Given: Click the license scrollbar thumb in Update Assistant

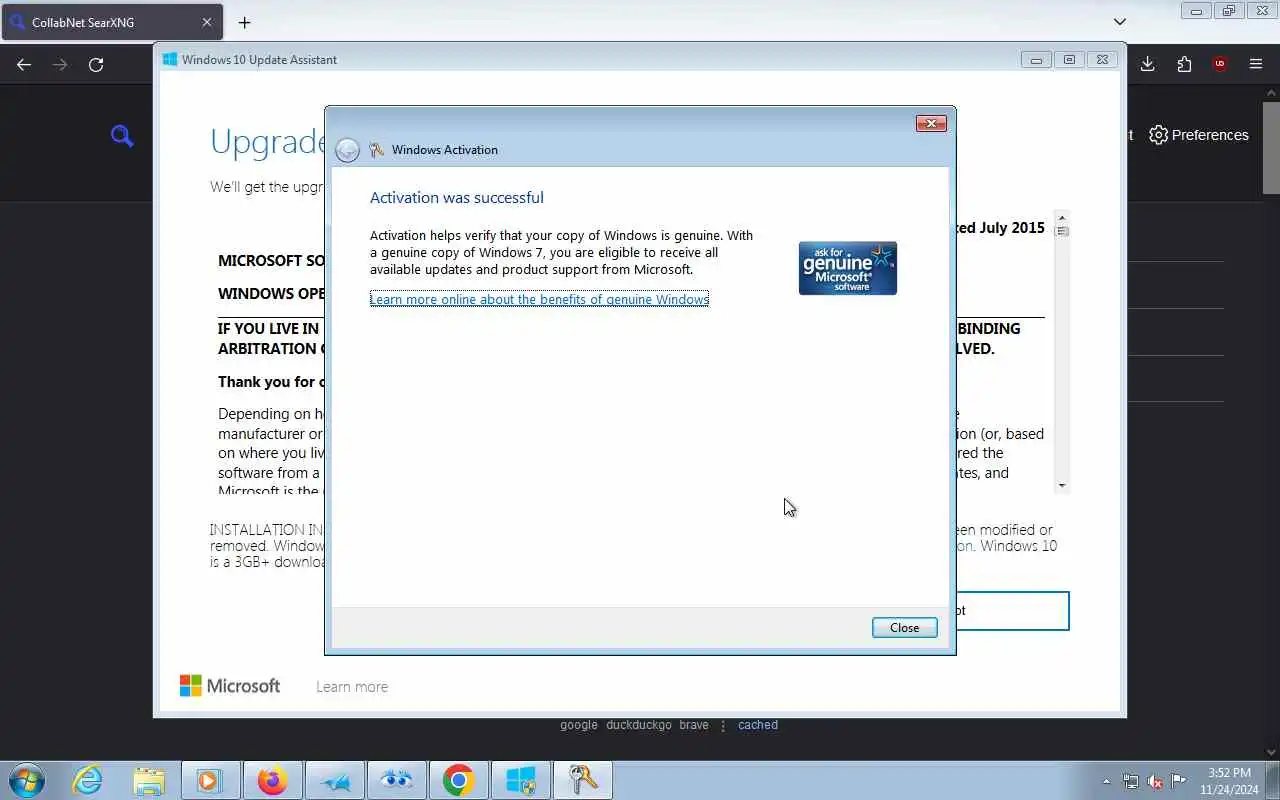Looking at the screenshot, I should 1062,231.
